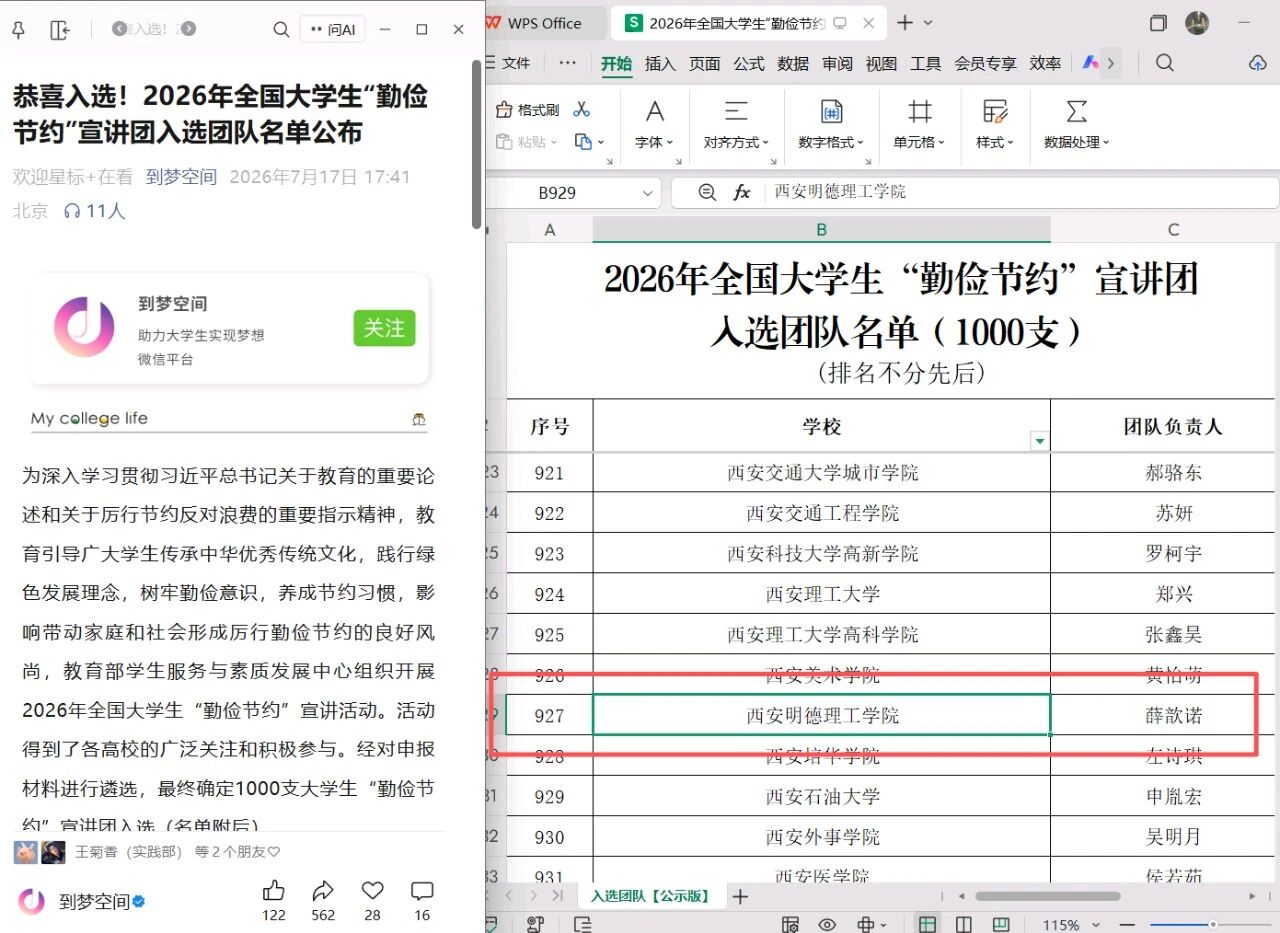Open the 到梦空间 author link under title
1280x933 pixels.
point(181,177)
